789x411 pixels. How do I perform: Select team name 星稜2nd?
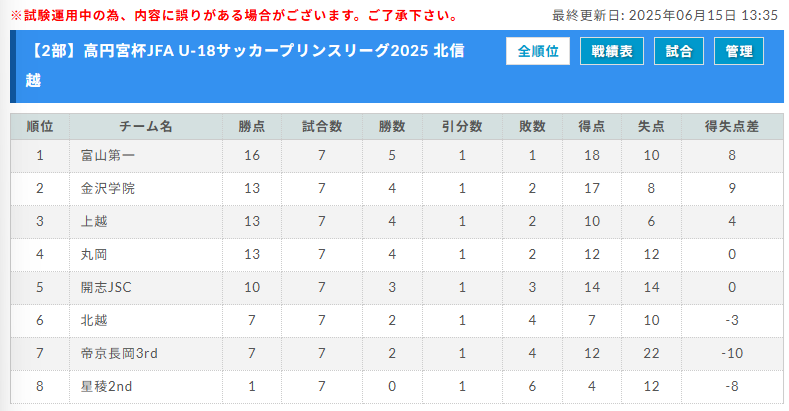(x=106, y=386)
